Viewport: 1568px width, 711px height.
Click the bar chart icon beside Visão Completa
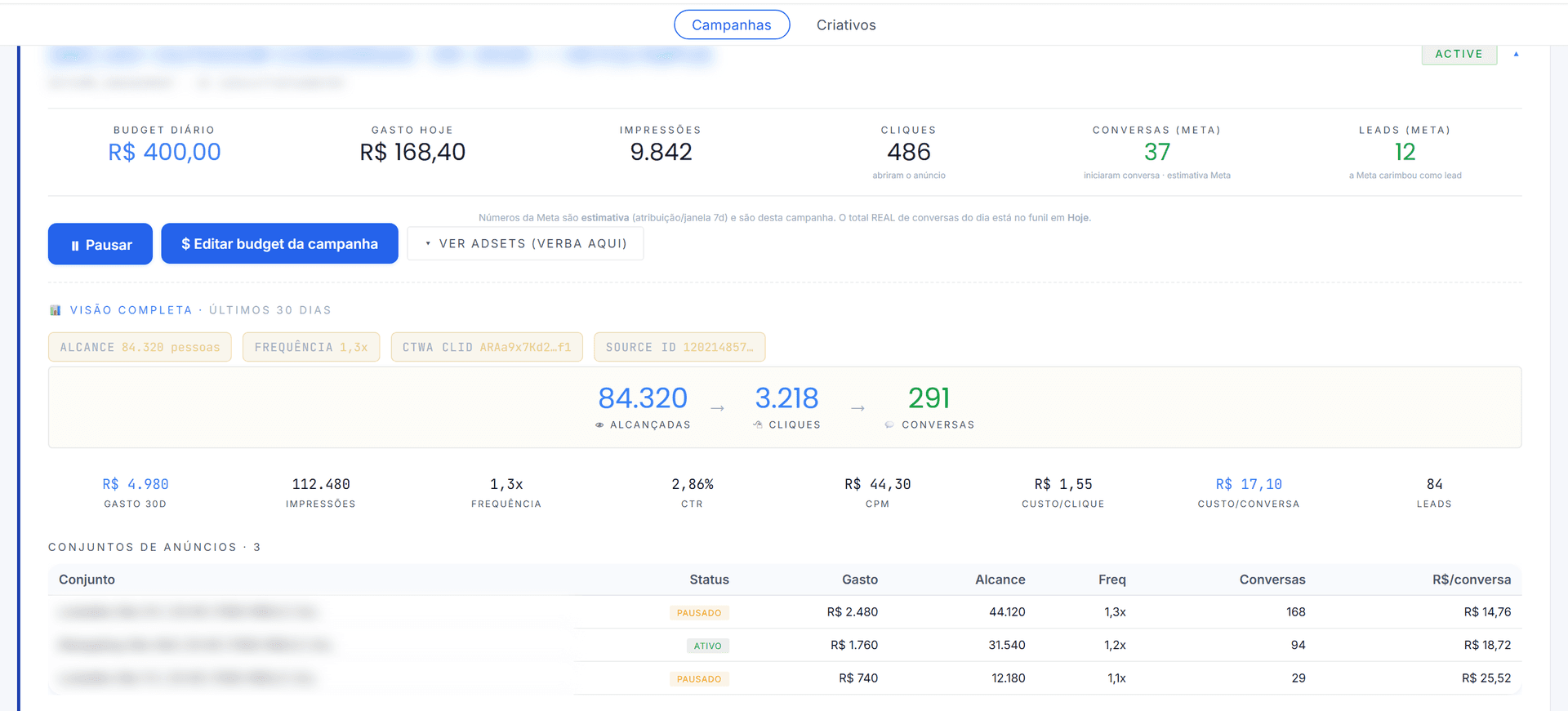[x=55, y=310]
